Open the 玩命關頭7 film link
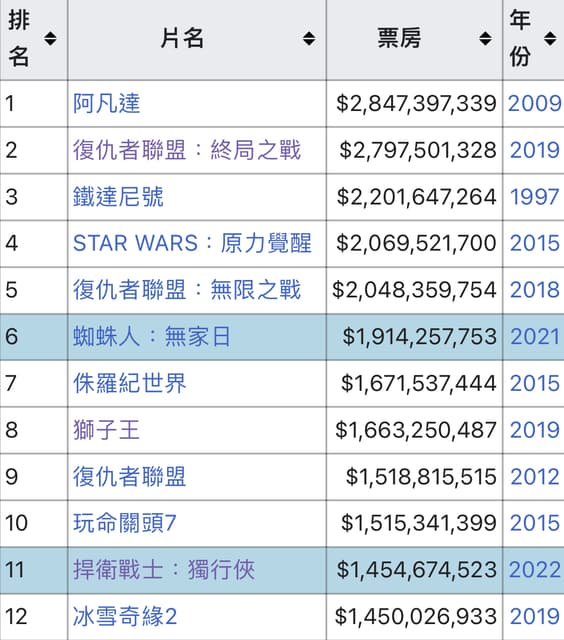The width and height of the screenshot is (564, 640). (x=124, y=523)
